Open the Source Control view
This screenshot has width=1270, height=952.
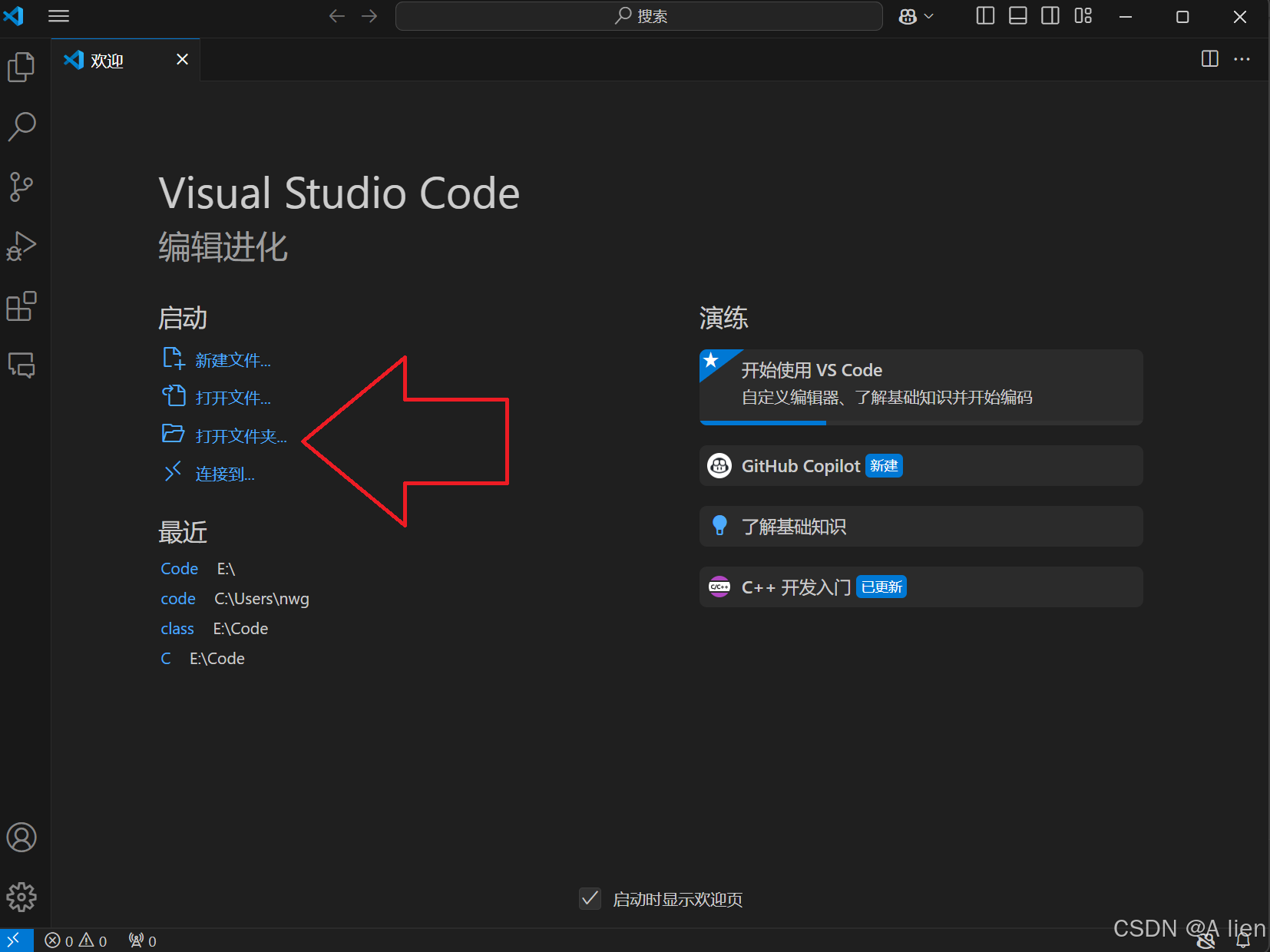21,187
